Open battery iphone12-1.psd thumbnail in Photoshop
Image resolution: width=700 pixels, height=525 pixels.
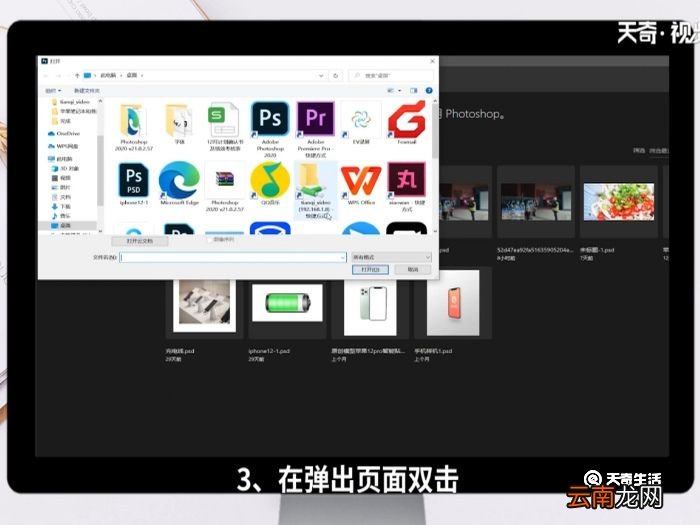(x=287, y=304)
